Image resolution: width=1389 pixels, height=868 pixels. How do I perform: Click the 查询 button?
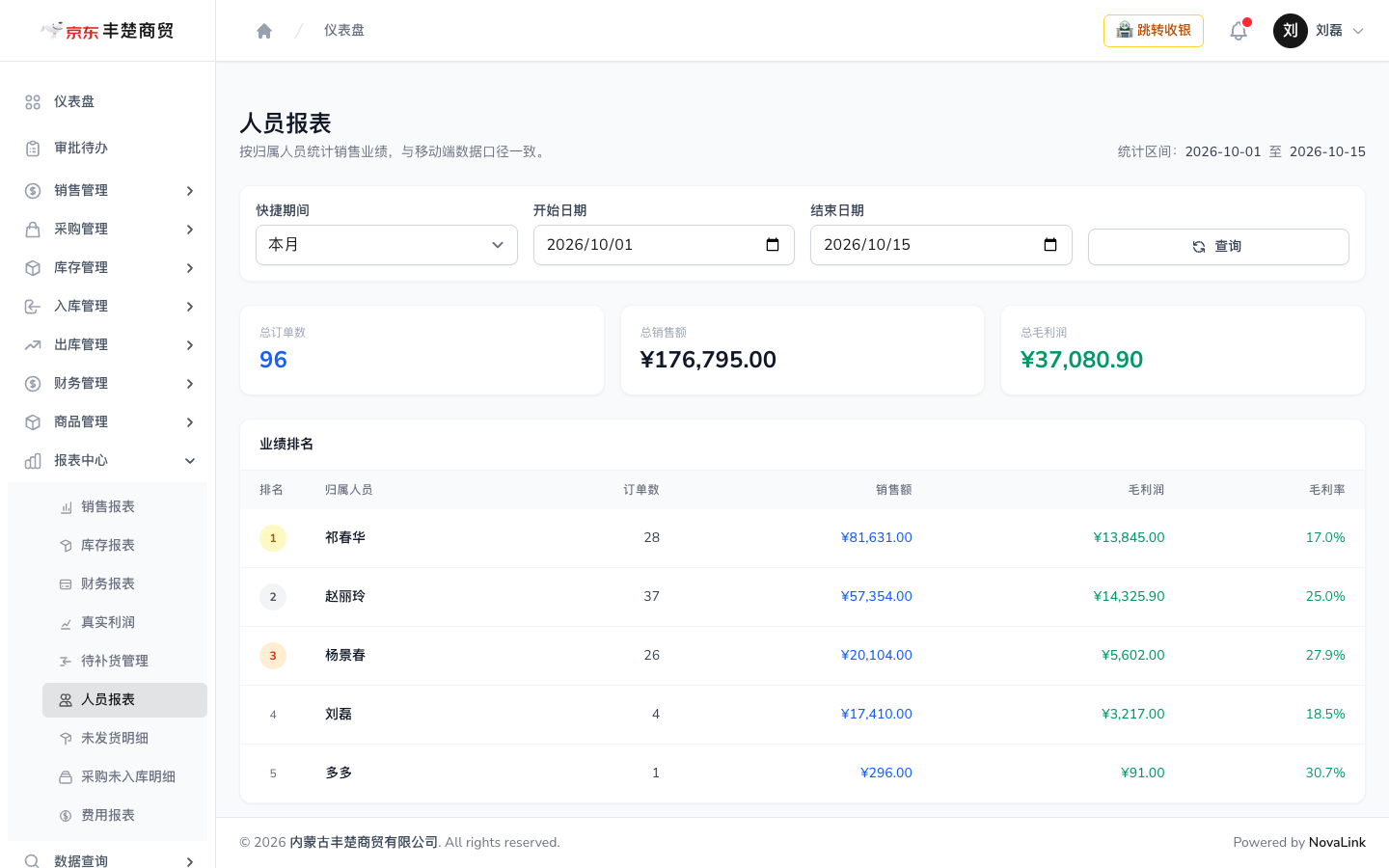click(1218, 247)
